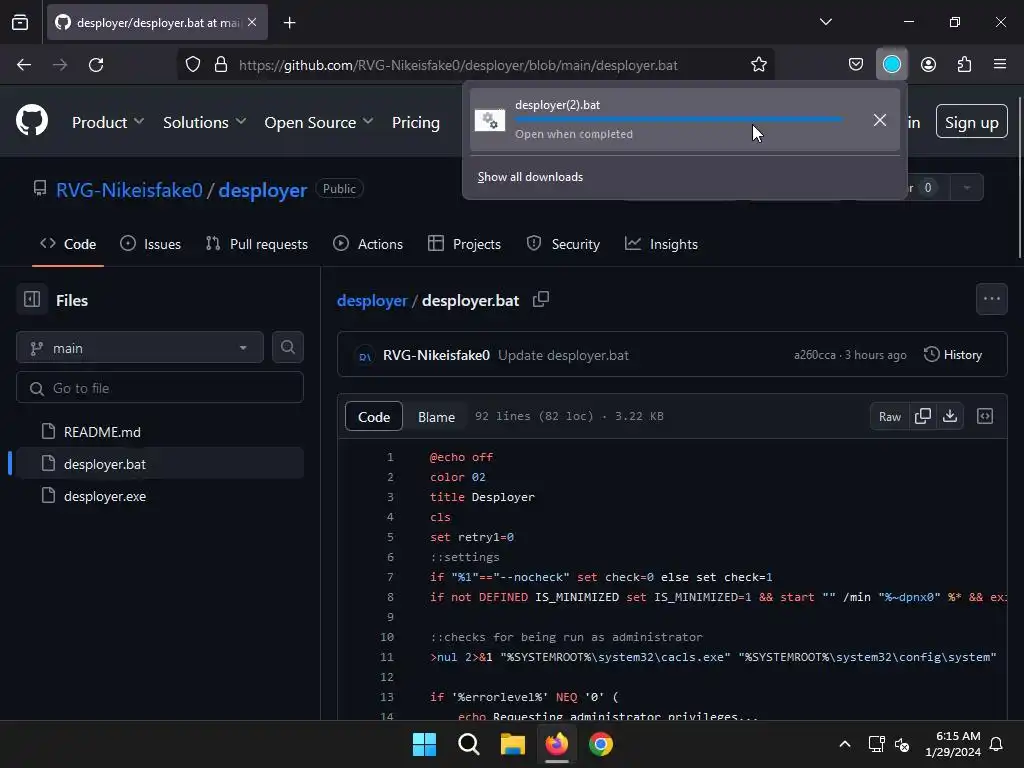Open the Pull requests tab
Image resolution: width=1024 pixels, height=768 pixels.
[257, 244]
